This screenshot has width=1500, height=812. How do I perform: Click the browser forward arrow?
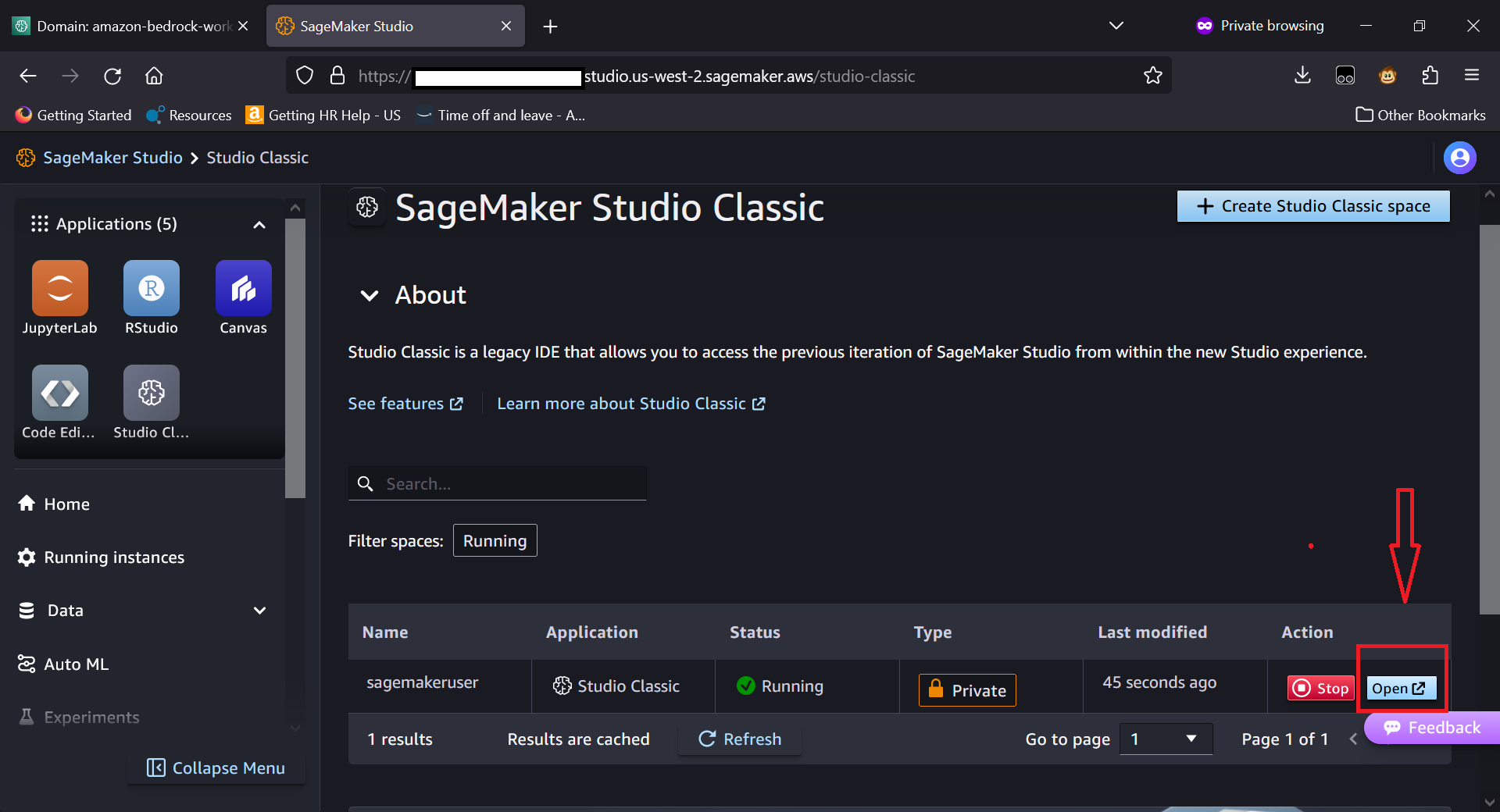(x=70, y=76)
